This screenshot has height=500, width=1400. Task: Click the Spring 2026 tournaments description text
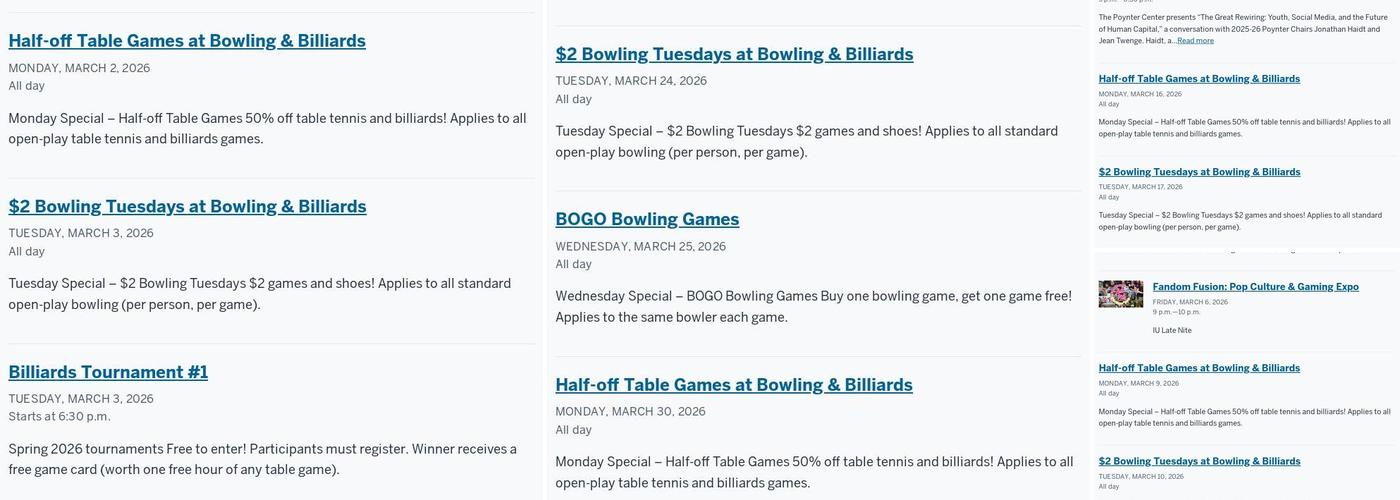pyautogui.click(x=262, y=459)
